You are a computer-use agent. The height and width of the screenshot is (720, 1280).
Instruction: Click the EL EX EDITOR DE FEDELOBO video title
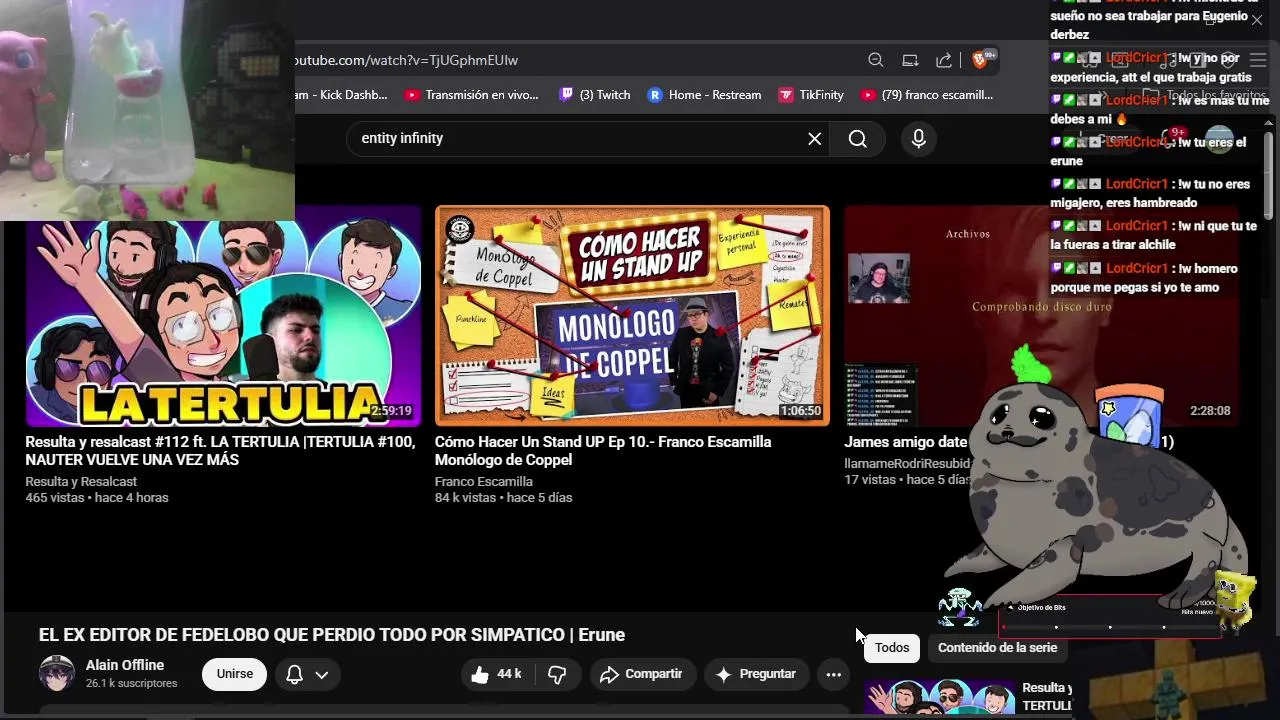[x=332, y=635]
